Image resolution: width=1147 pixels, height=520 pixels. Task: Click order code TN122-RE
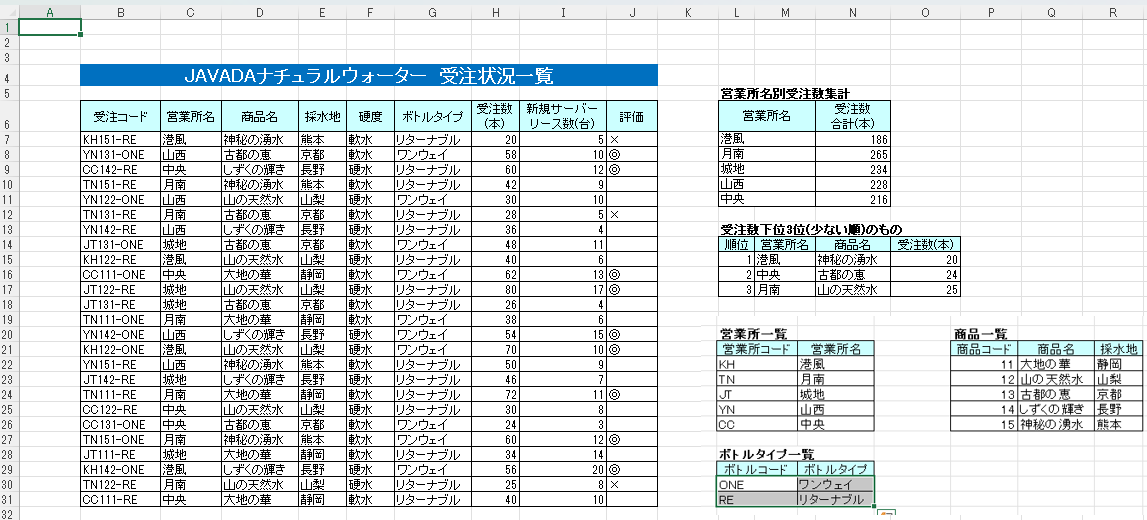click(121, 484)
